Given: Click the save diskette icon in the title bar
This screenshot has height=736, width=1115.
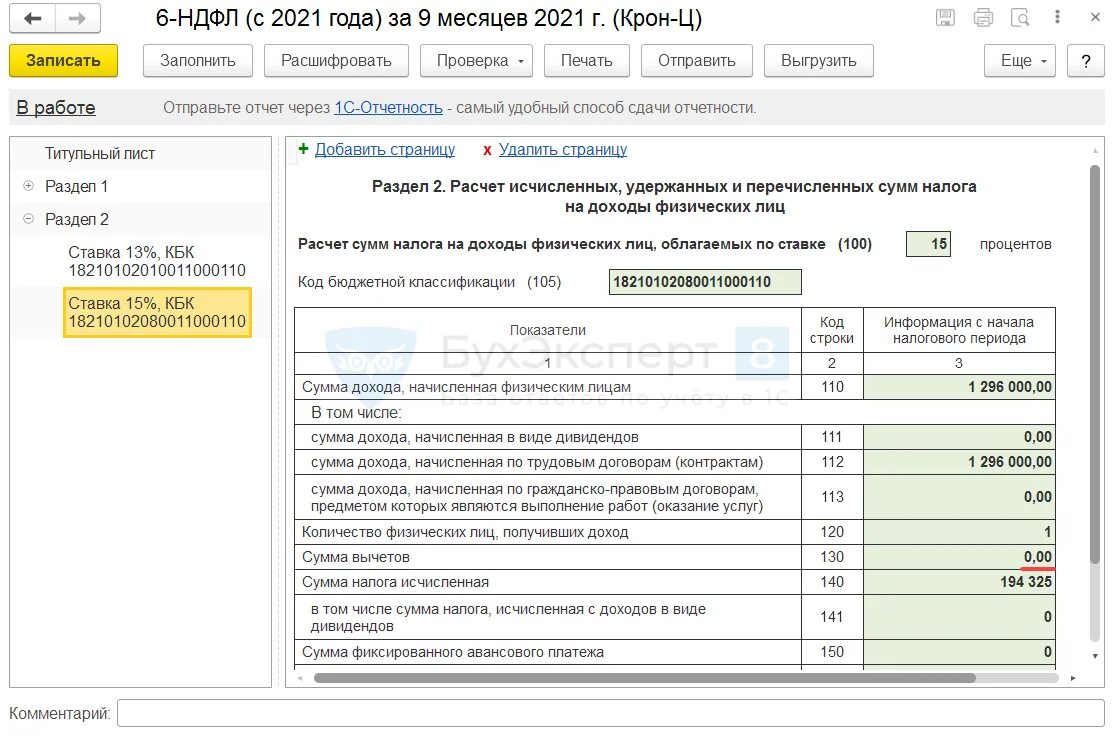Looking at the screenshot, I should click(945, 18).
